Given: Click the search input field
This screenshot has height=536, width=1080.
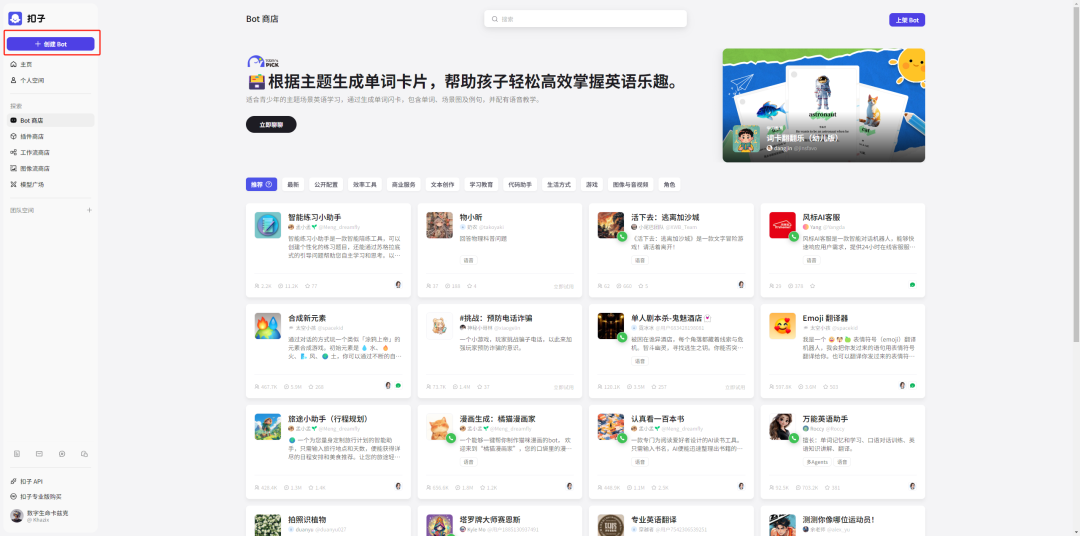Looking at the screenshot, I should [x=585, y=19].
